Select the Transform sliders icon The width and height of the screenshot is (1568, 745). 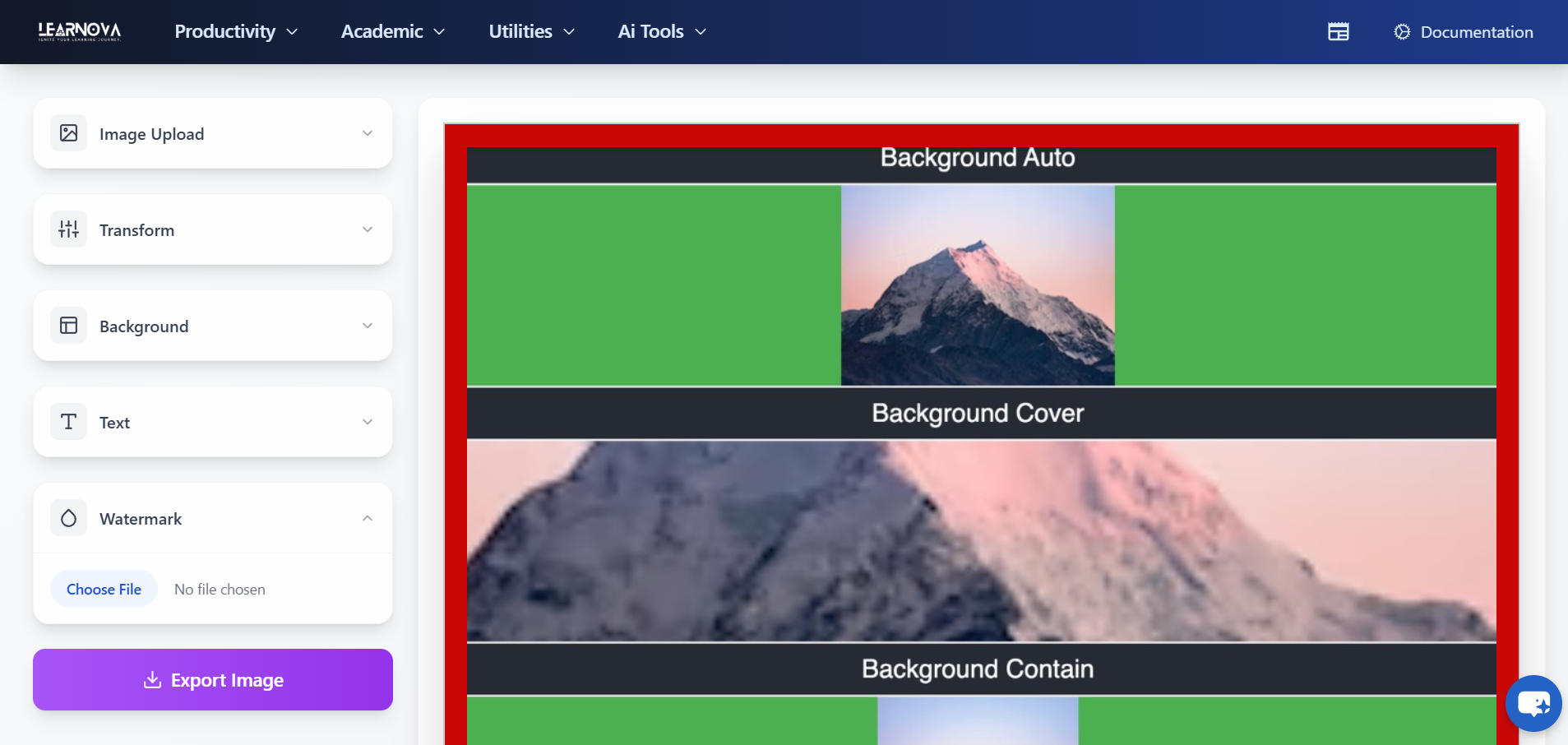(69, 229)
